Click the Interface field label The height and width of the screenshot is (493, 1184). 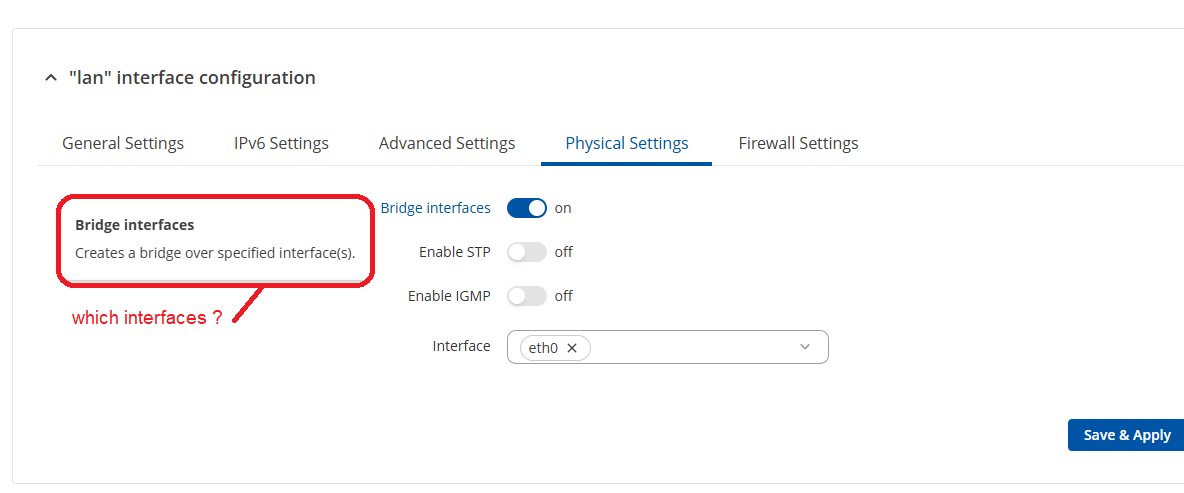point(461,346)
